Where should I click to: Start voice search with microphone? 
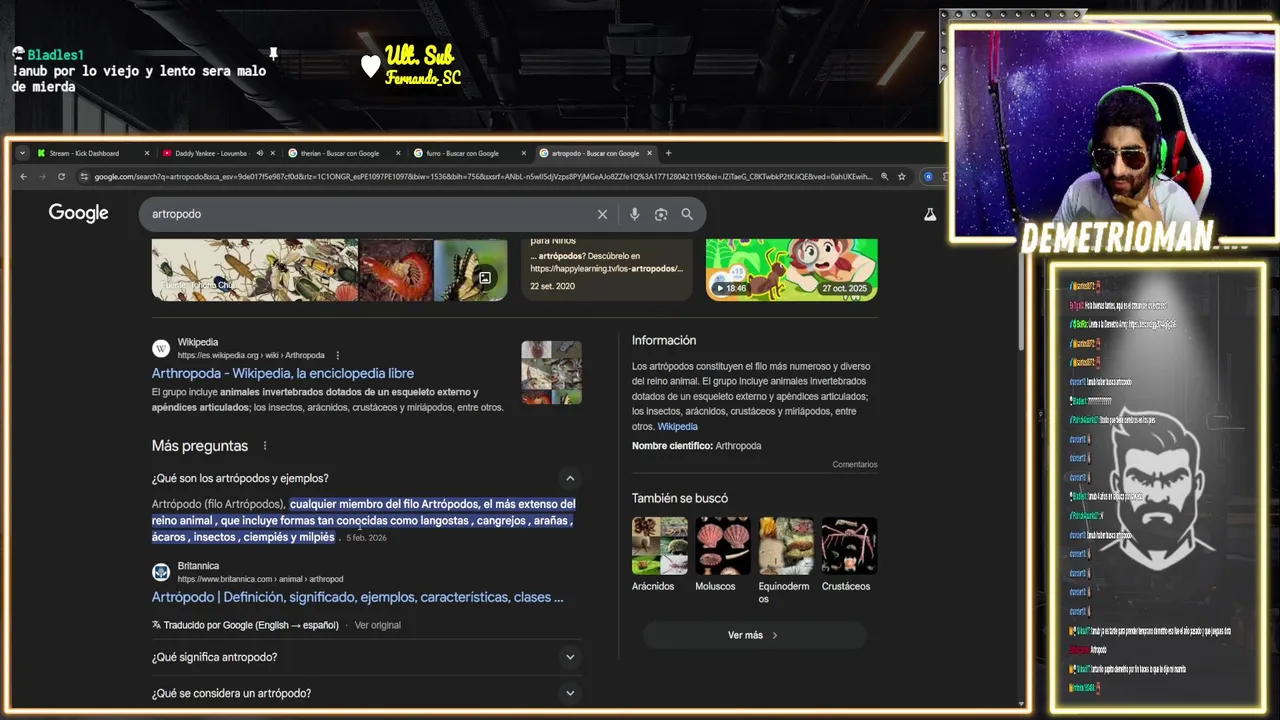[634, 214]
